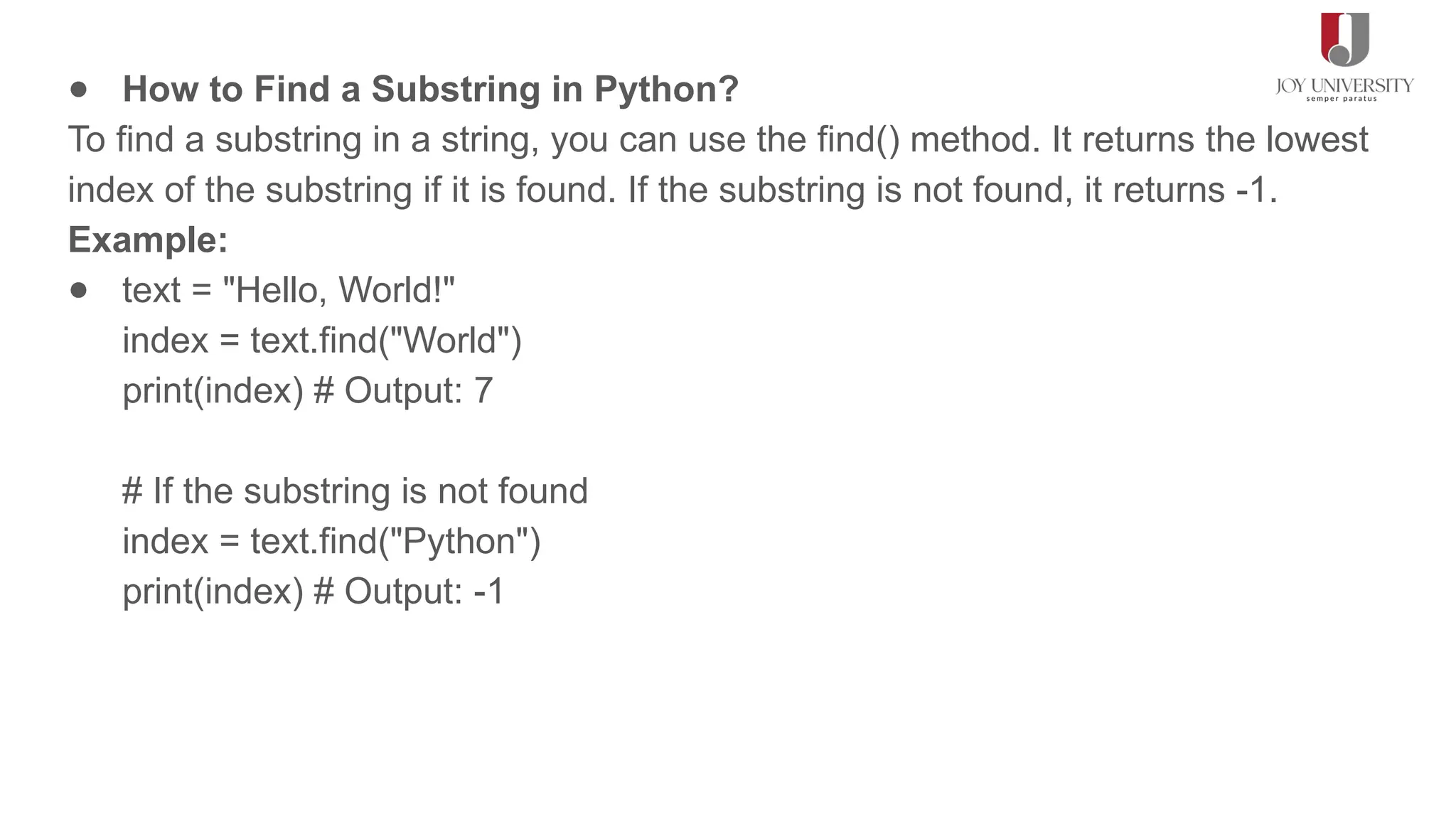The height and width of the screenshot is (819, 1456).
Task: Click the bullet beside the text assignment line
Action: tap(78, 290)
